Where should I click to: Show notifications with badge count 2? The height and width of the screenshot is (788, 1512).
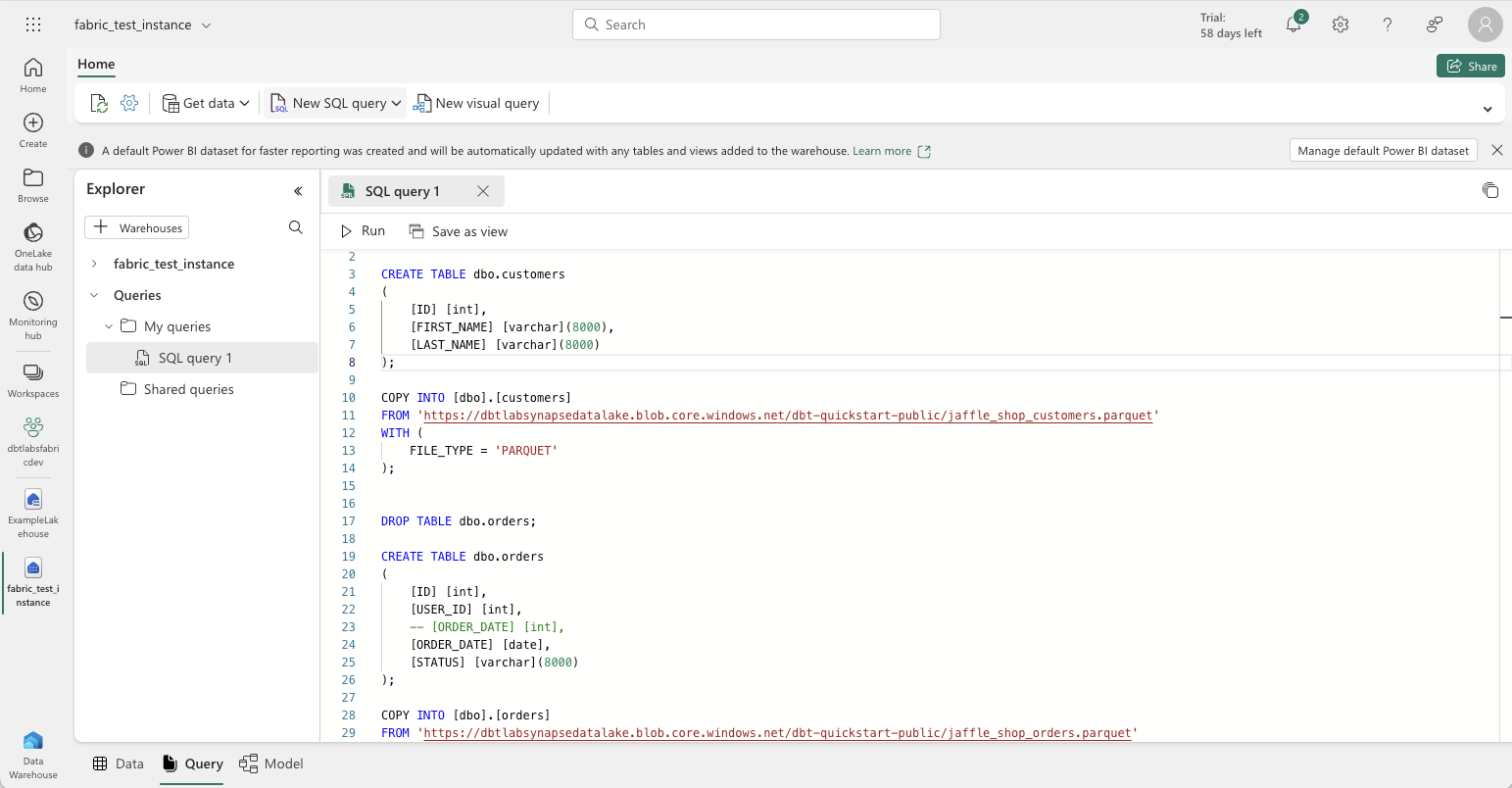point(1293,24)
